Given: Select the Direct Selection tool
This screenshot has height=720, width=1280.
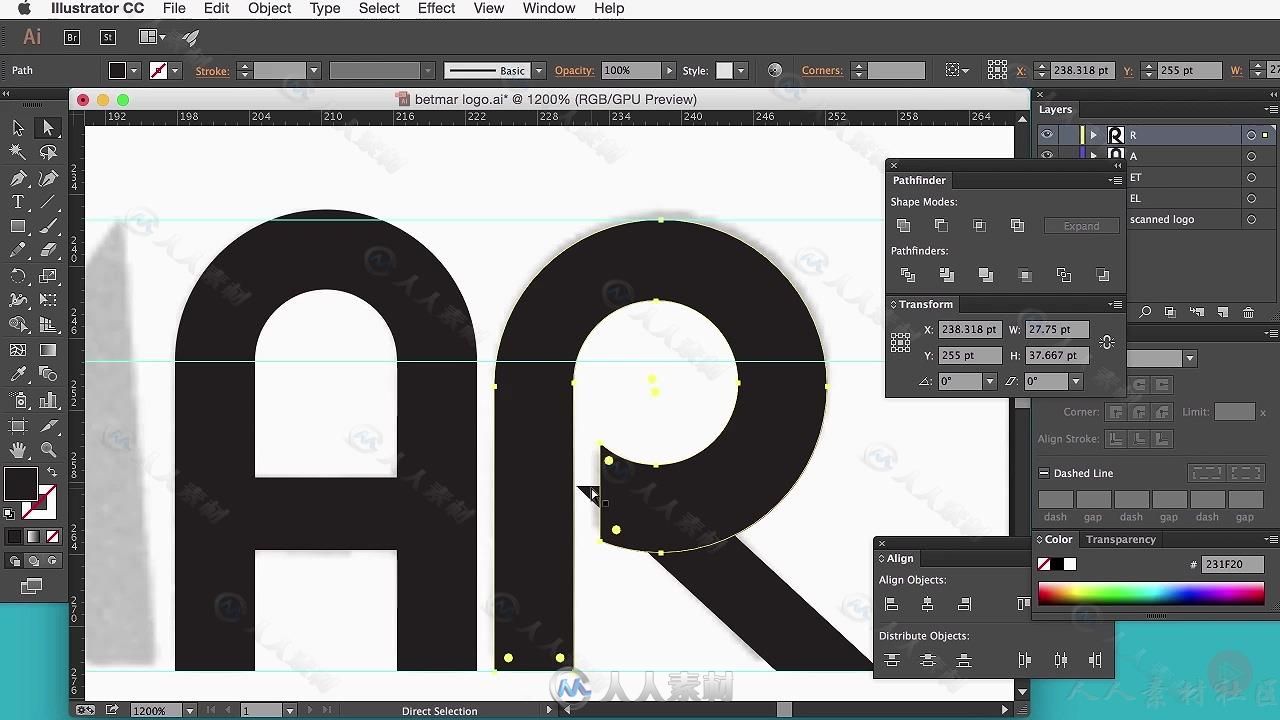Looking at the screenshot, I should pyautogui.click(x=48, y=128).
